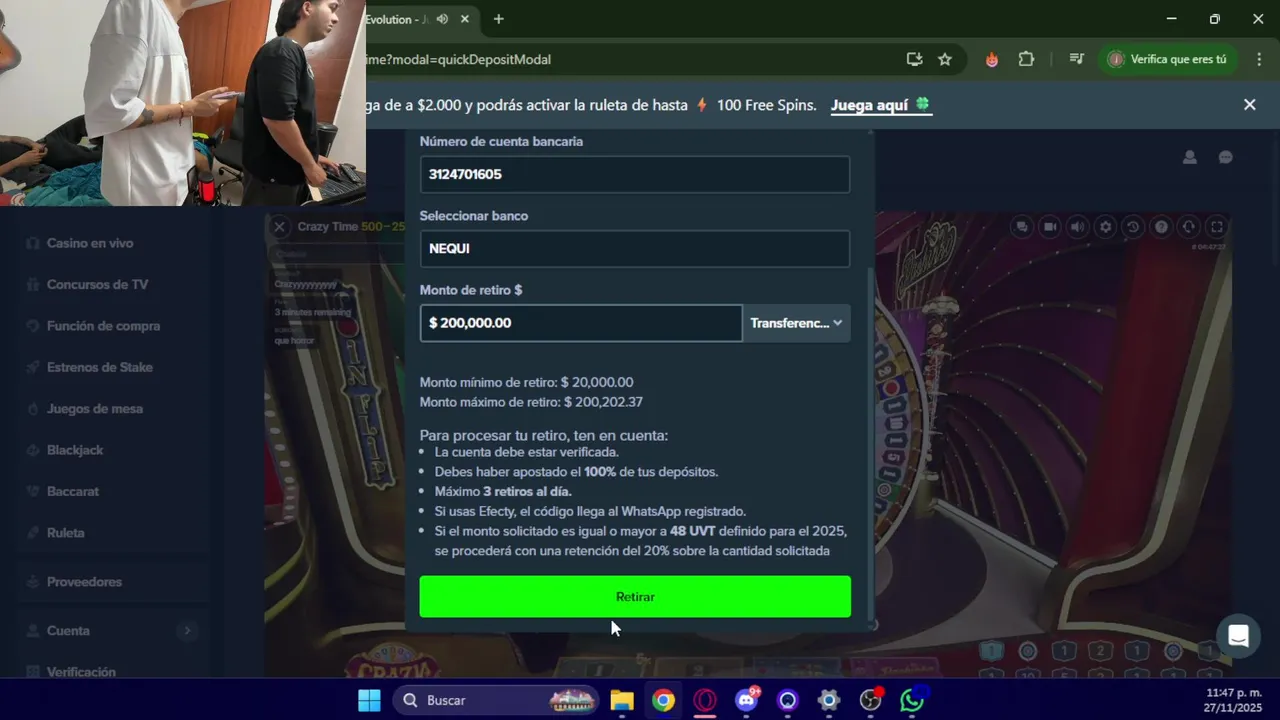This screenshot has height=720, width=1280.
Task: Mute the tab audio speaker icon
Action: click(x=442, y=19)
